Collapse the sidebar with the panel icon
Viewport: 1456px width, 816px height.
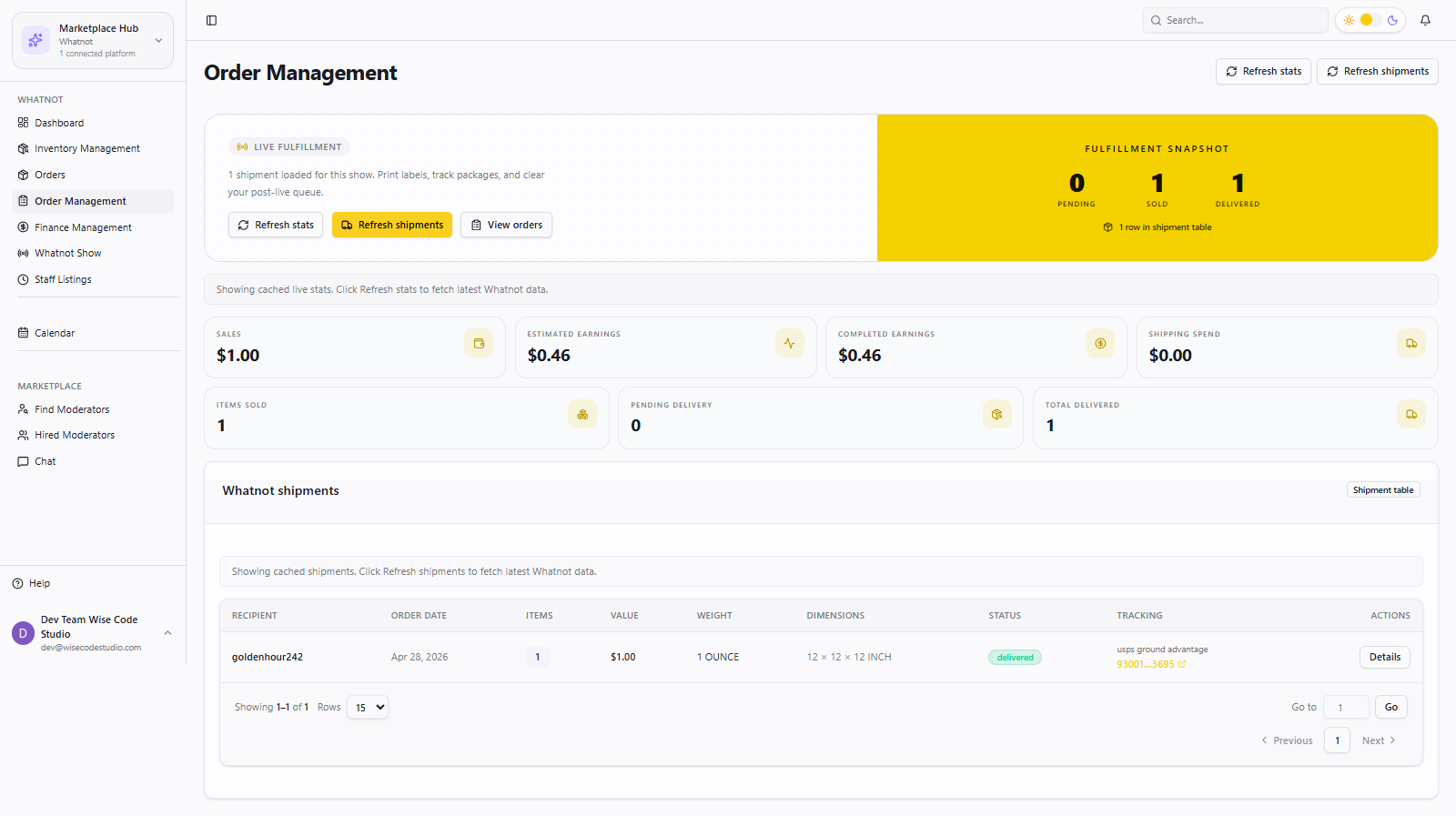(x=211, y=20)
